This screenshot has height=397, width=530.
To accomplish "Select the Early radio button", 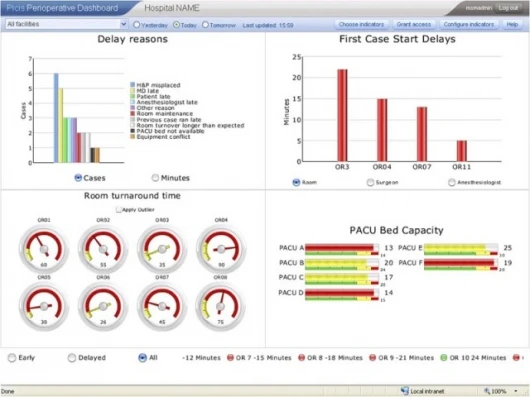I will 12,358.
